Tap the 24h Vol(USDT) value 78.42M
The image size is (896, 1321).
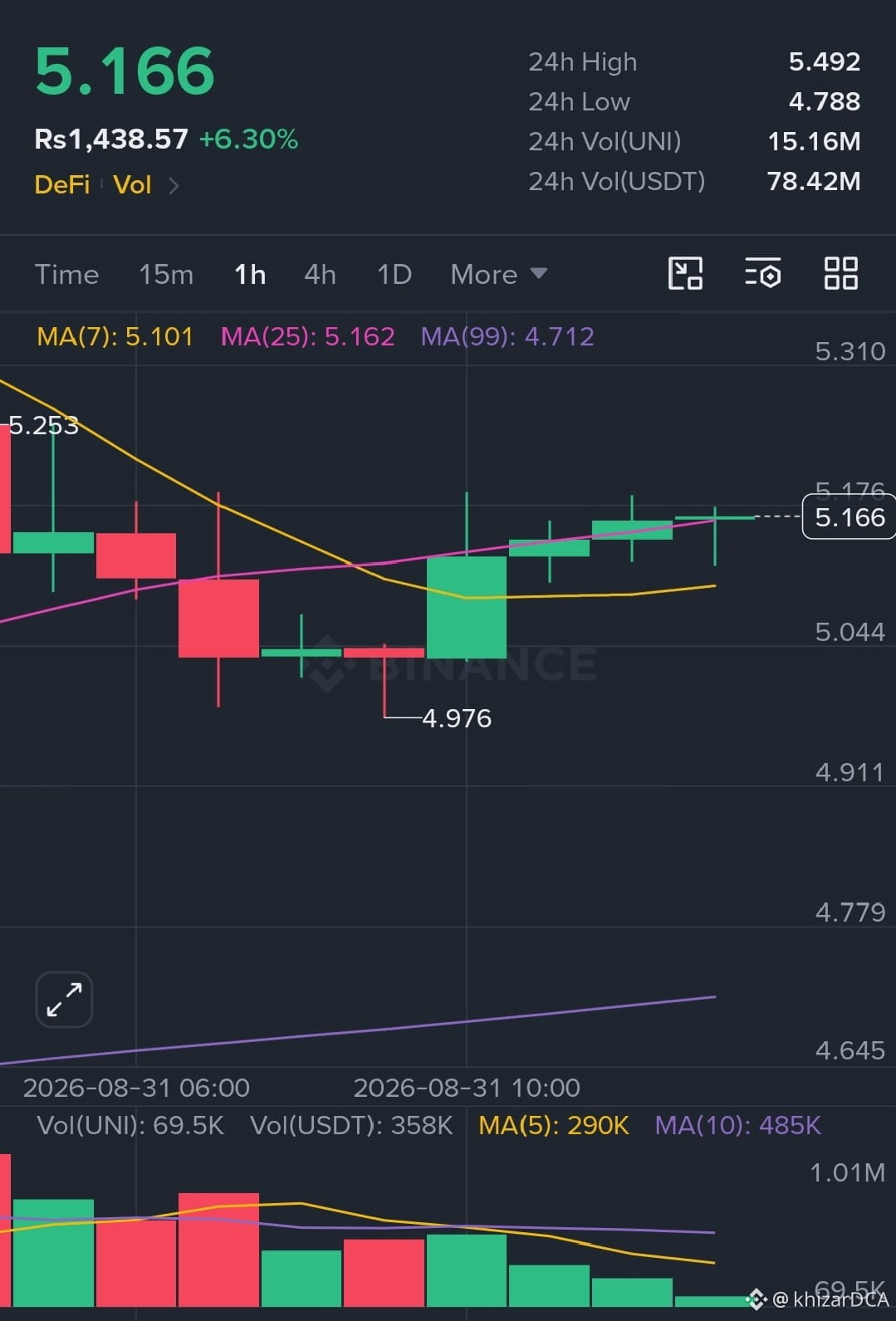pyautogui.click(x=814, y=181)
